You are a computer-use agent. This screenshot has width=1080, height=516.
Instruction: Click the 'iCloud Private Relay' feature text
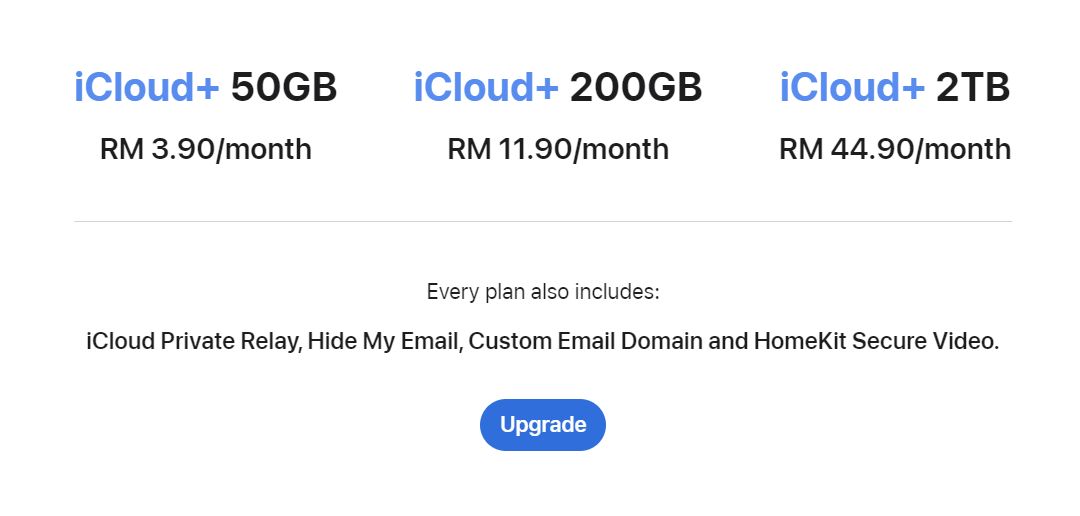[193, 341]
